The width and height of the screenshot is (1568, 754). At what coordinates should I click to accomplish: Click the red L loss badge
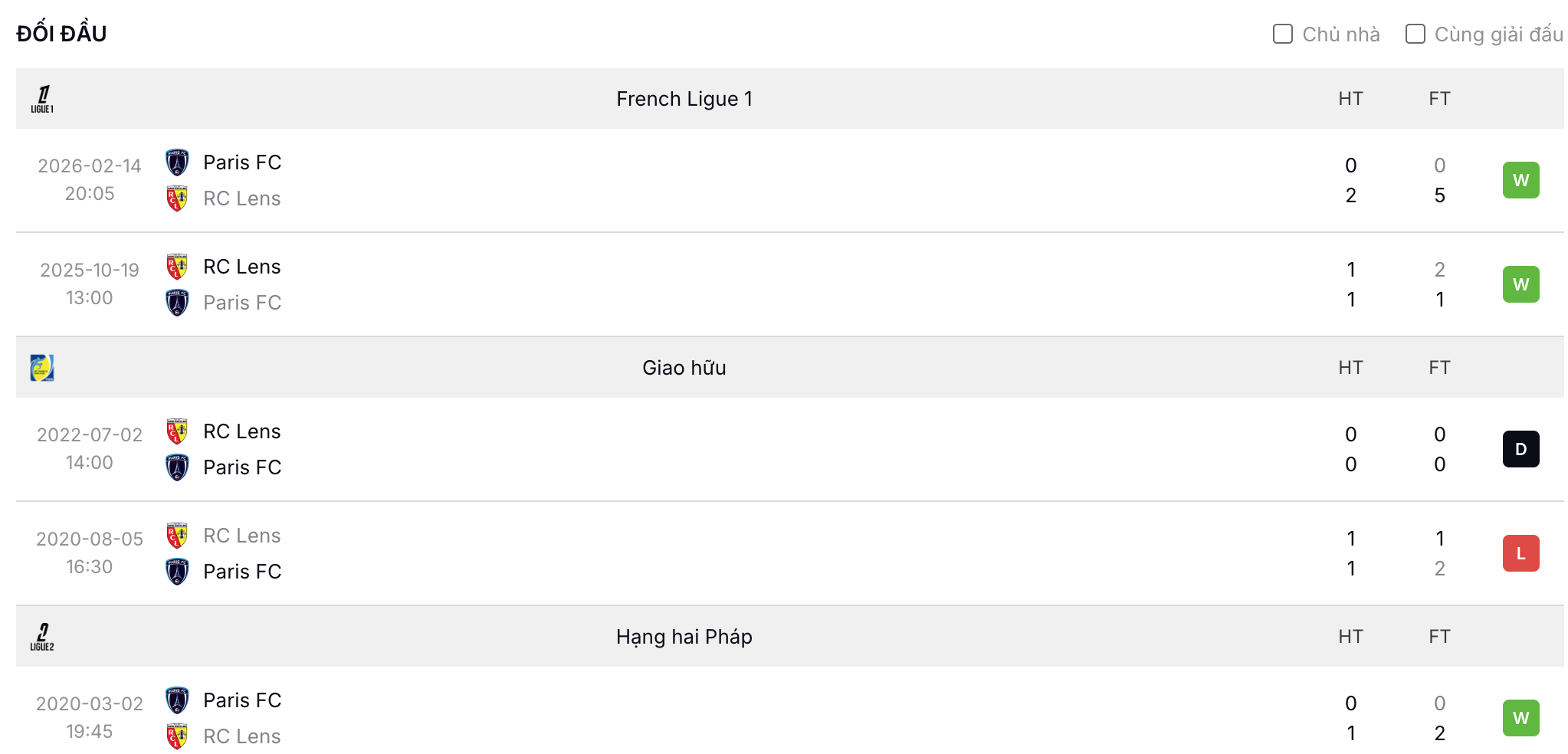(x=1520, y=553)
